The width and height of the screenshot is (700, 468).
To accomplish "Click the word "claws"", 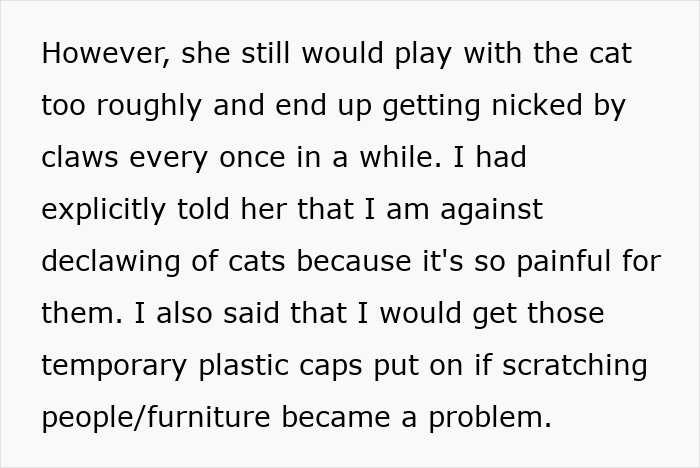I will (80, 157).
